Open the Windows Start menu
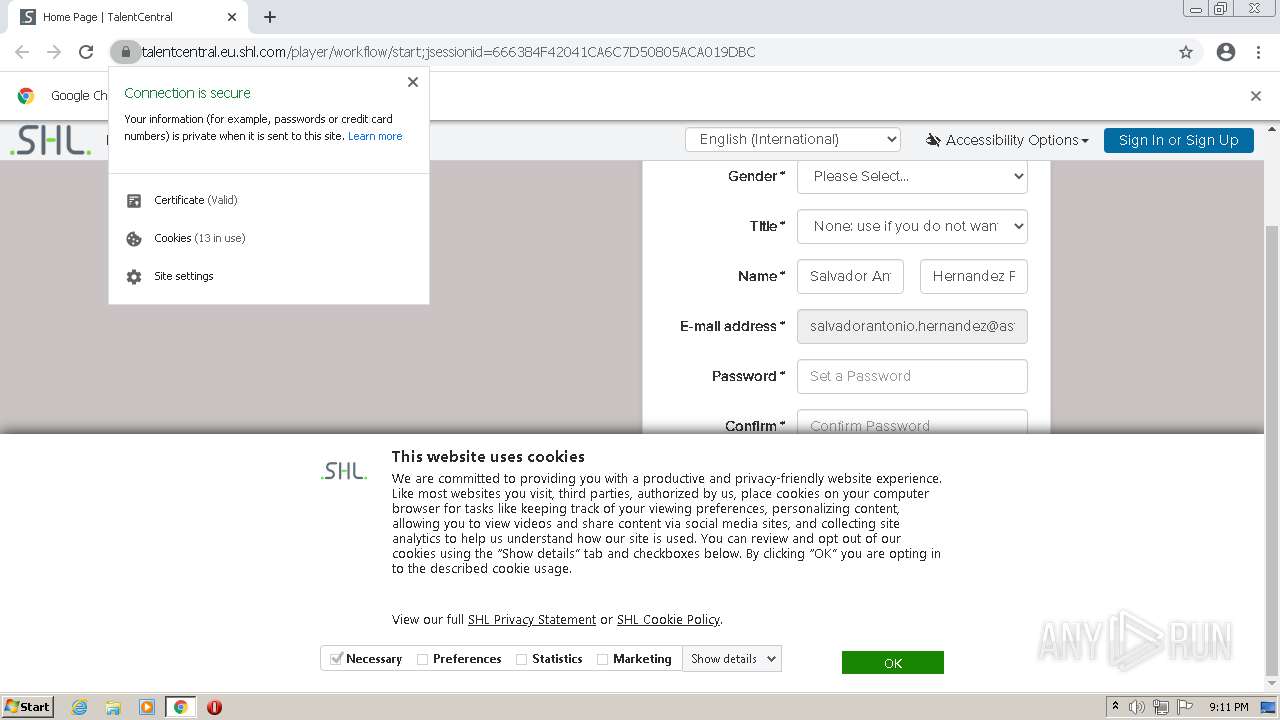This screenshot has height=720, width=1280. tap(27, 707)
